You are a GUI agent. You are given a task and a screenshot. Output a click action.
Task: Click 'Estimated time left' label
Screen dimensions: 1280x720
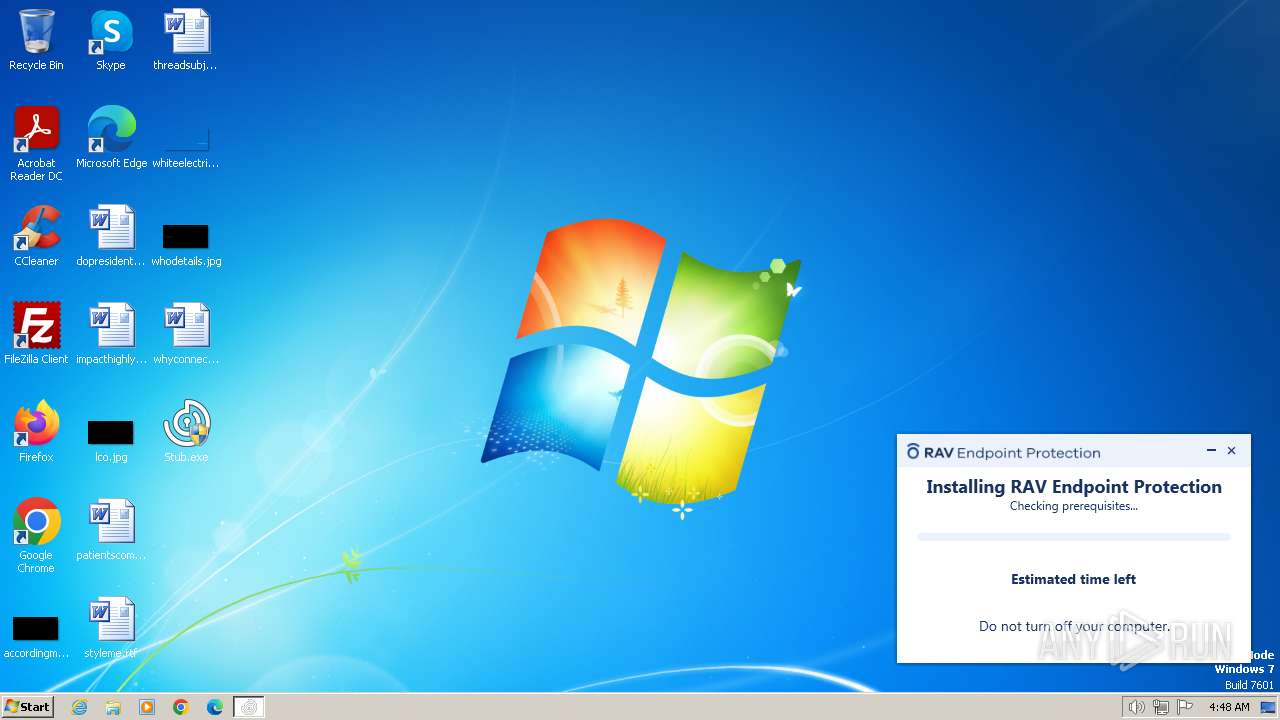tap(1074, 579)
